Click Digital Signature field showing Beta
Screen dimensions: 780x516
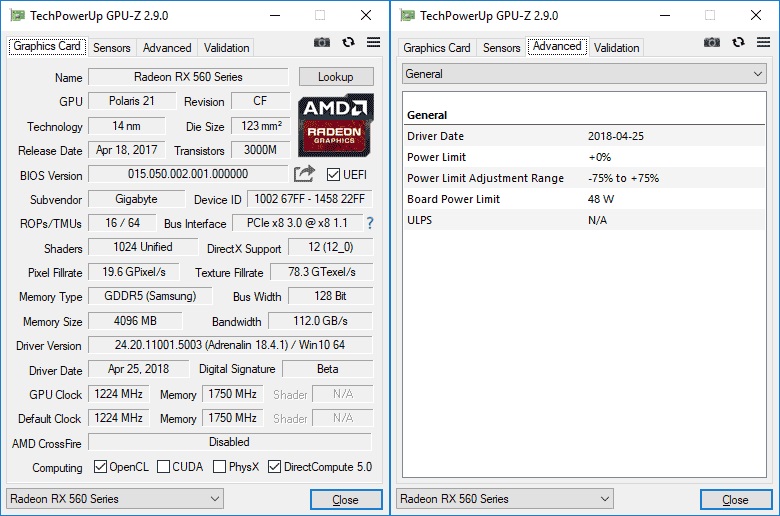pos(327,369)
